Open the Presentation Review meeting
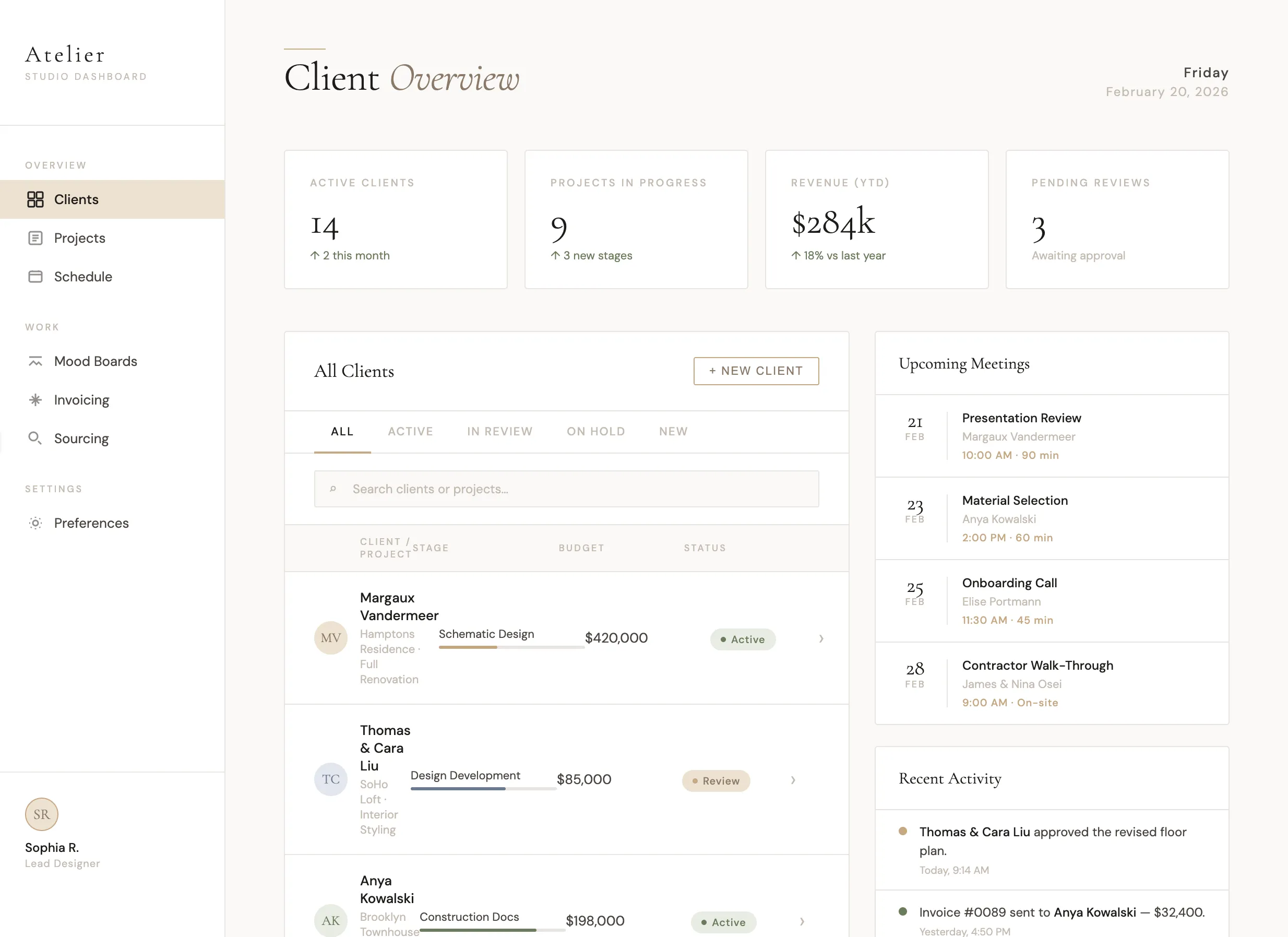 [1021, 419]
